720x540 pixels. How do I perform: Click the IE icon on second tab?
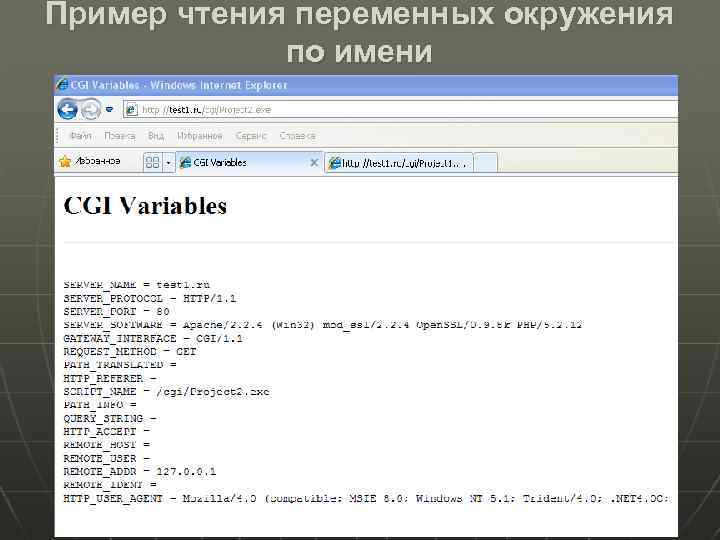point(335,163)
